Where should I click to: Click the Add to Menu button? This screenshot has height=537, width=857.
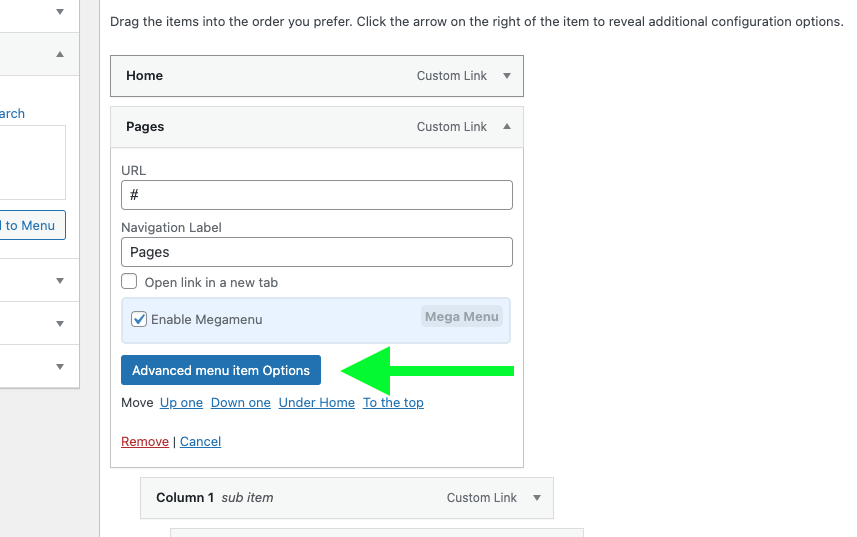tap(32, 225)
